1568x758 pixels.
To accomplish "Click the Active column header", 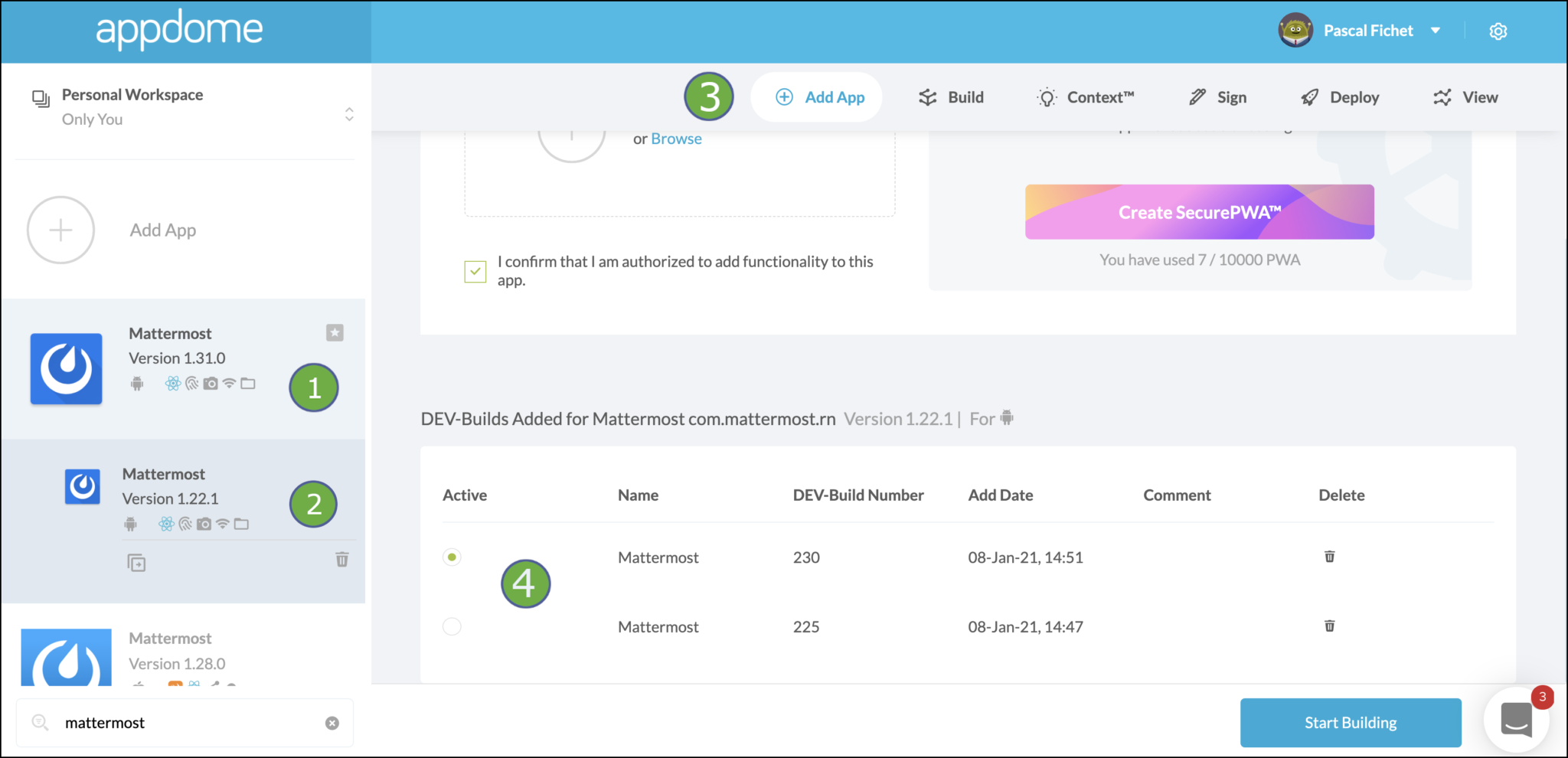I will coord(465,495).
